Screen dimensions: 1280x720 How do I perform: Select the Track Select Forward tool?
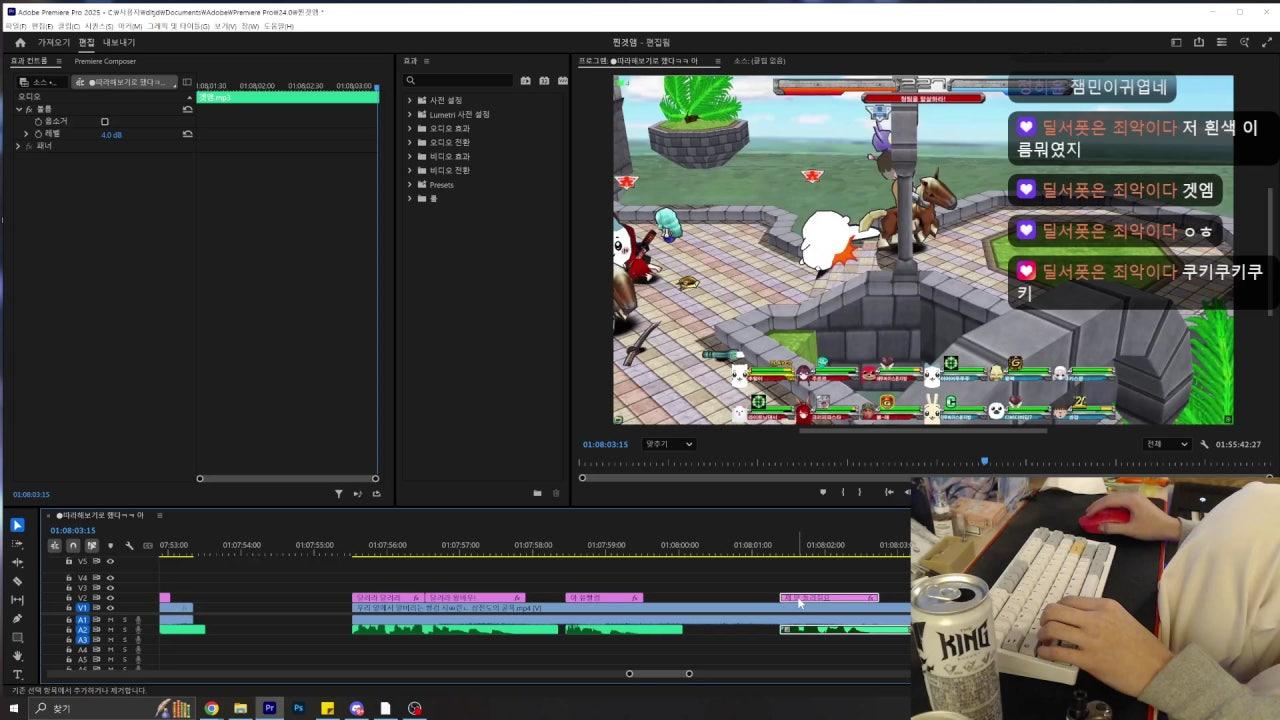(17, 544)
